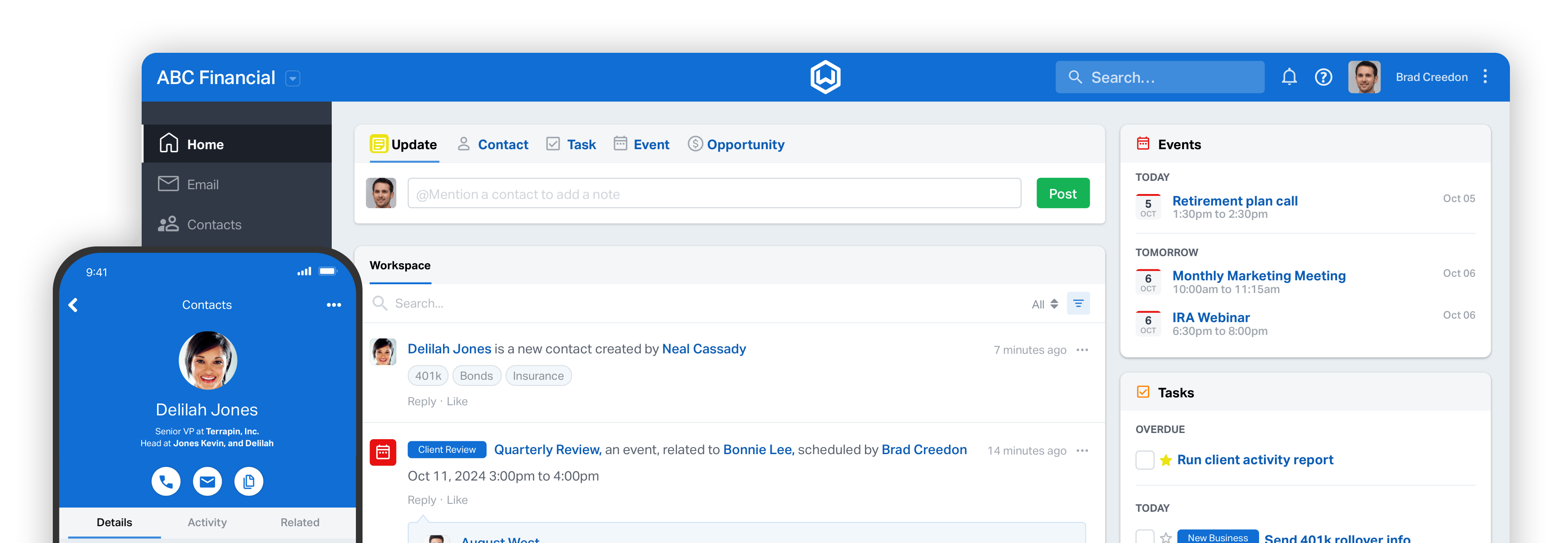This screenshot has width=1568, height=543.
Task: Open the phone Contacts more options dots
Action: pyautogui.click(x=333, y=305)
